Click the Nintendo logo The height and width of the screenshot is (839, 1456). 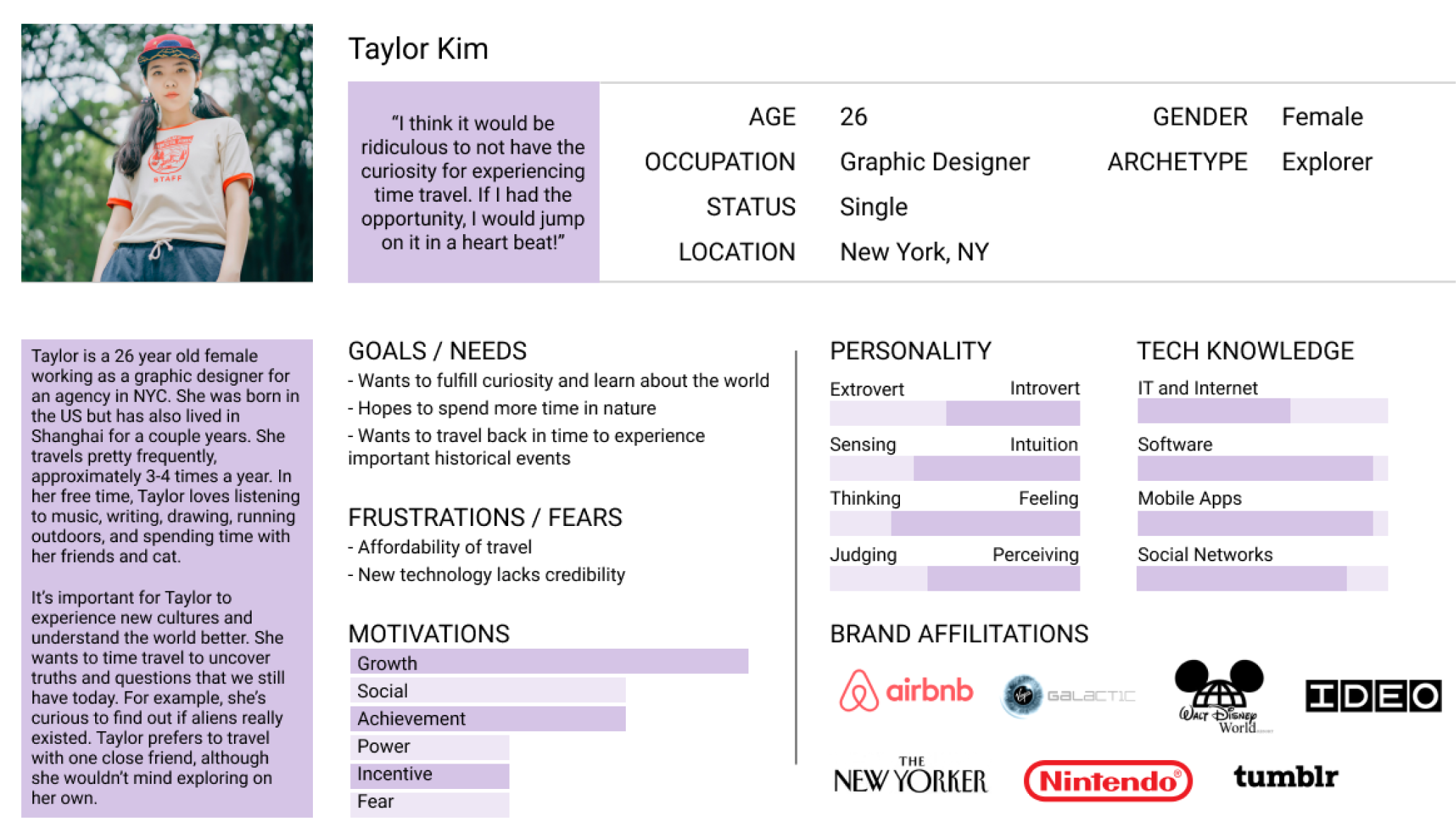pos(1107,780)
